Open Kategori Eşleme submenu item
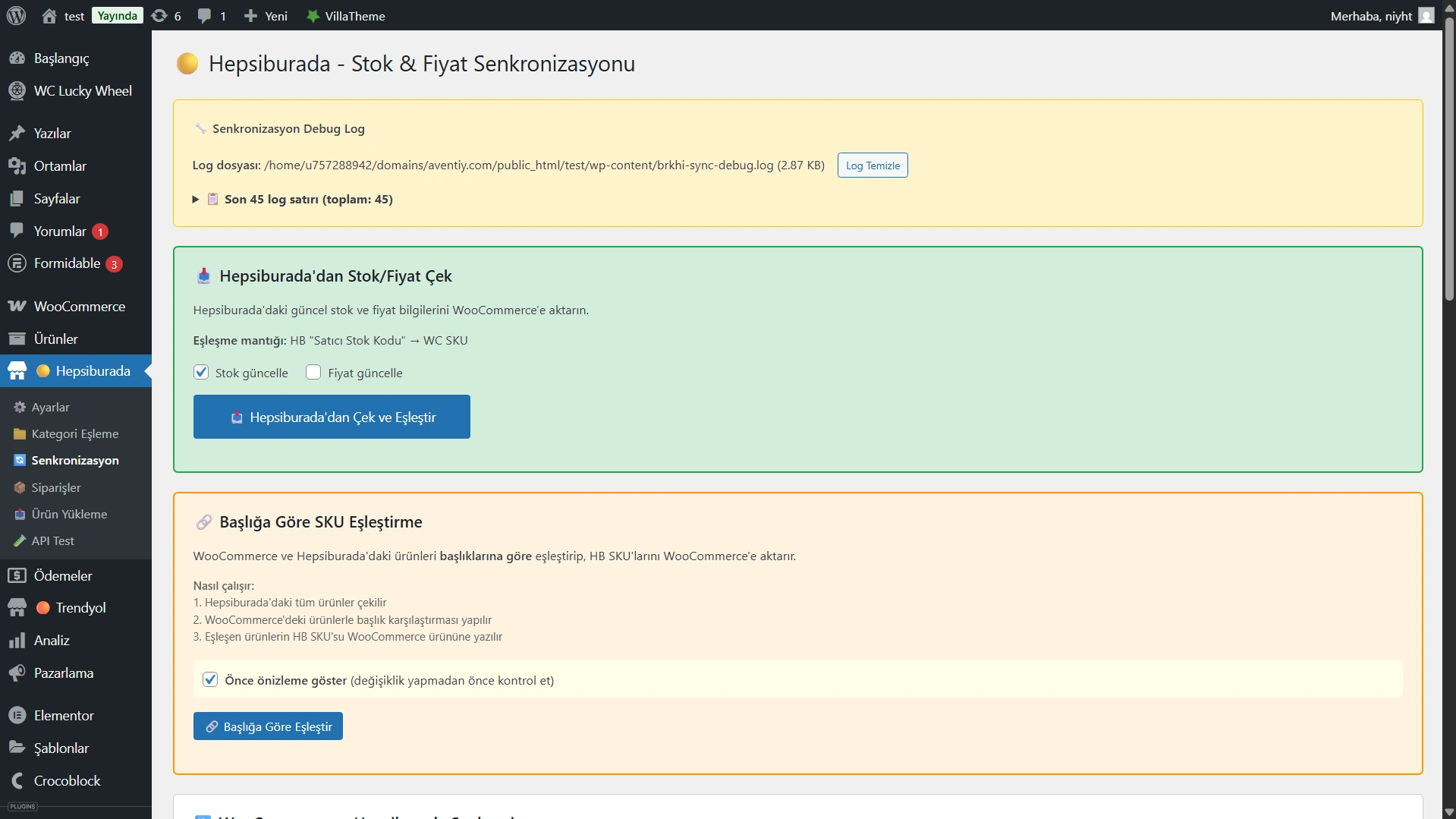The image size is (1456, 819). click(75, 434)
